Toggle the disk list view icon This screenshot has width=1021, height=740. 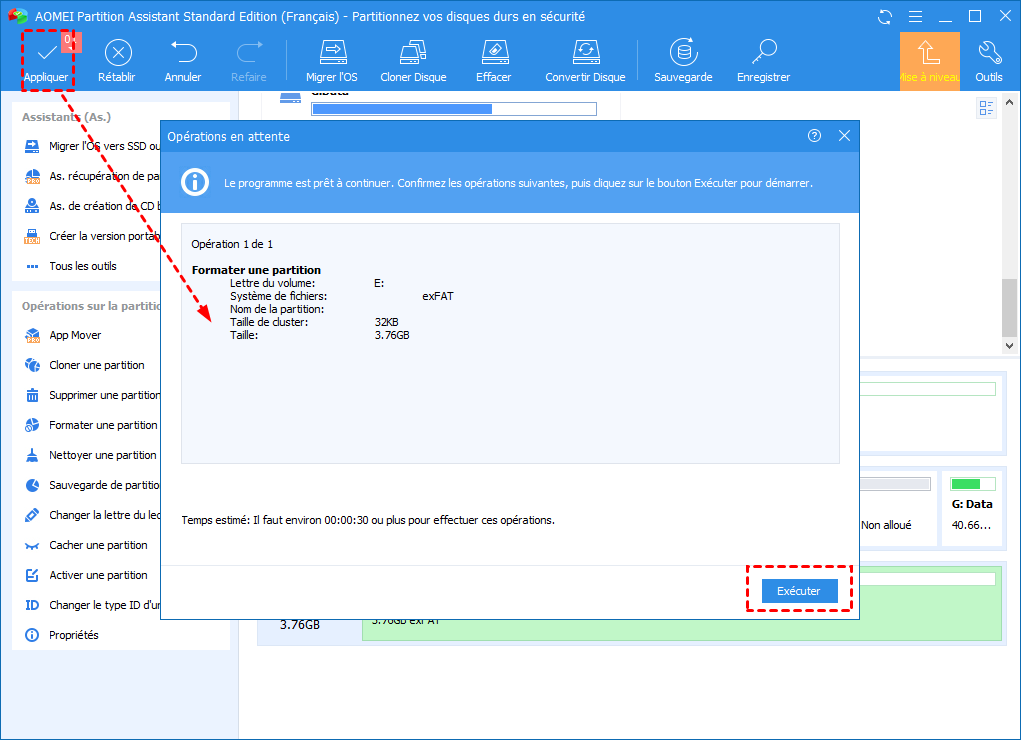[x=987, y=108]
